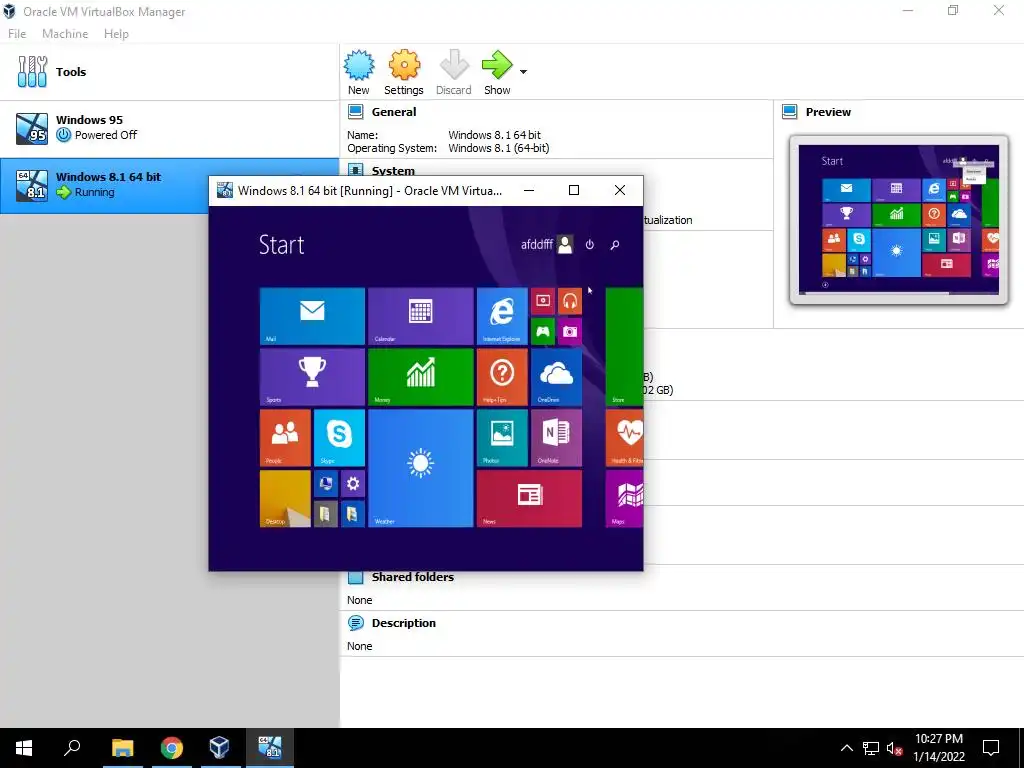Click the VirtualBox Manager taskbar icon
Image resolution: width=1024 pixels, height=768 pixels.
tap(219, 748)
